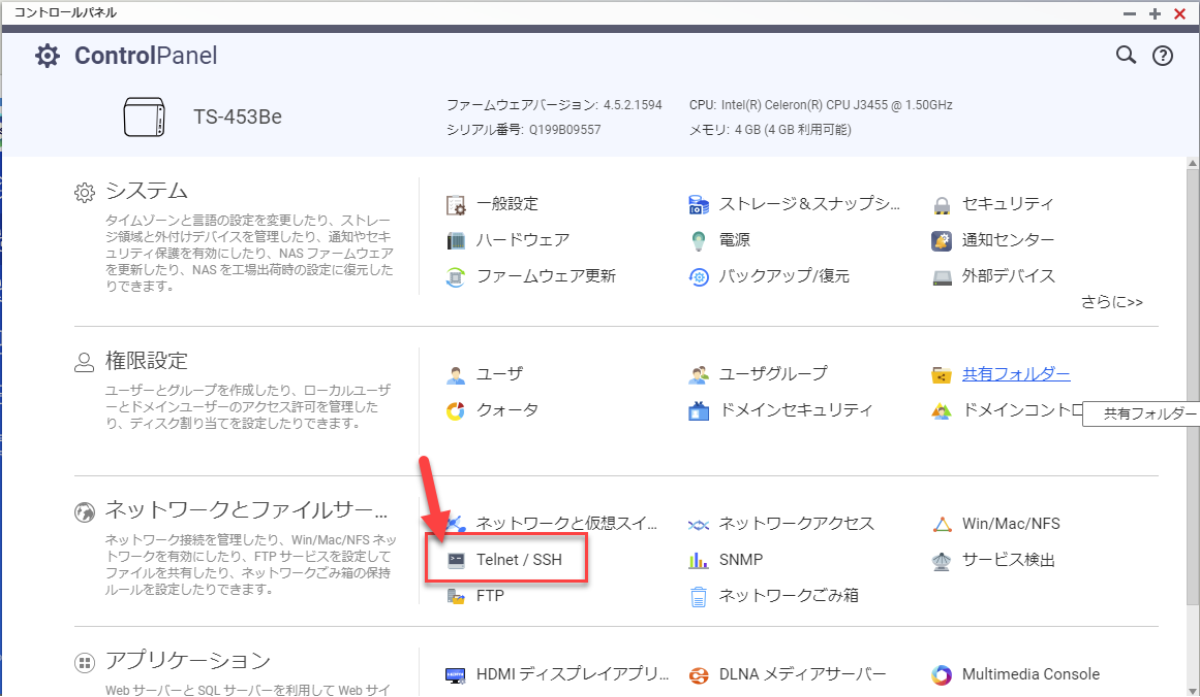The image size is (1200, 697).
Task: Click the ネットワークごみ箱 label
Action: pyautogui.click(x=789, y=596)
